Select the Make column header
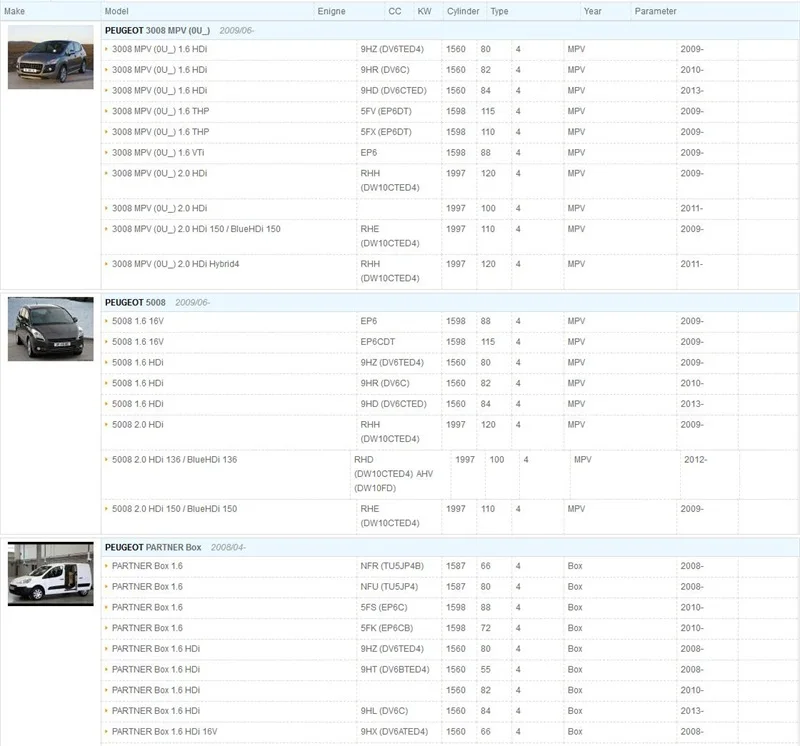The image size is (800, 746). pyautogui.click(x=14, y=11)
